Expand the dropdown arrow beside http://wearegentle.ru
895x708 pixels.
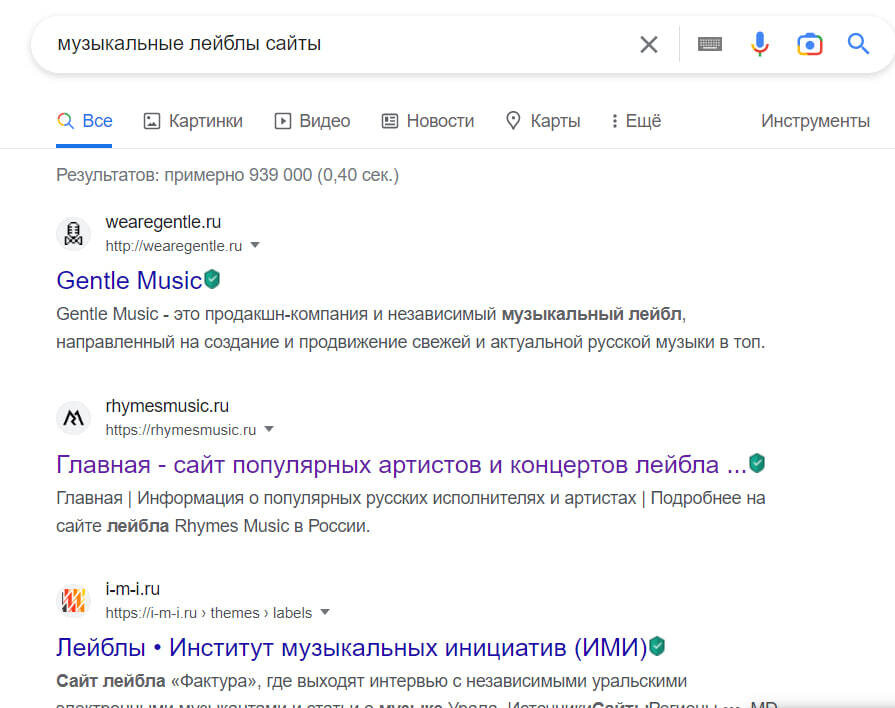pos(255,245)
